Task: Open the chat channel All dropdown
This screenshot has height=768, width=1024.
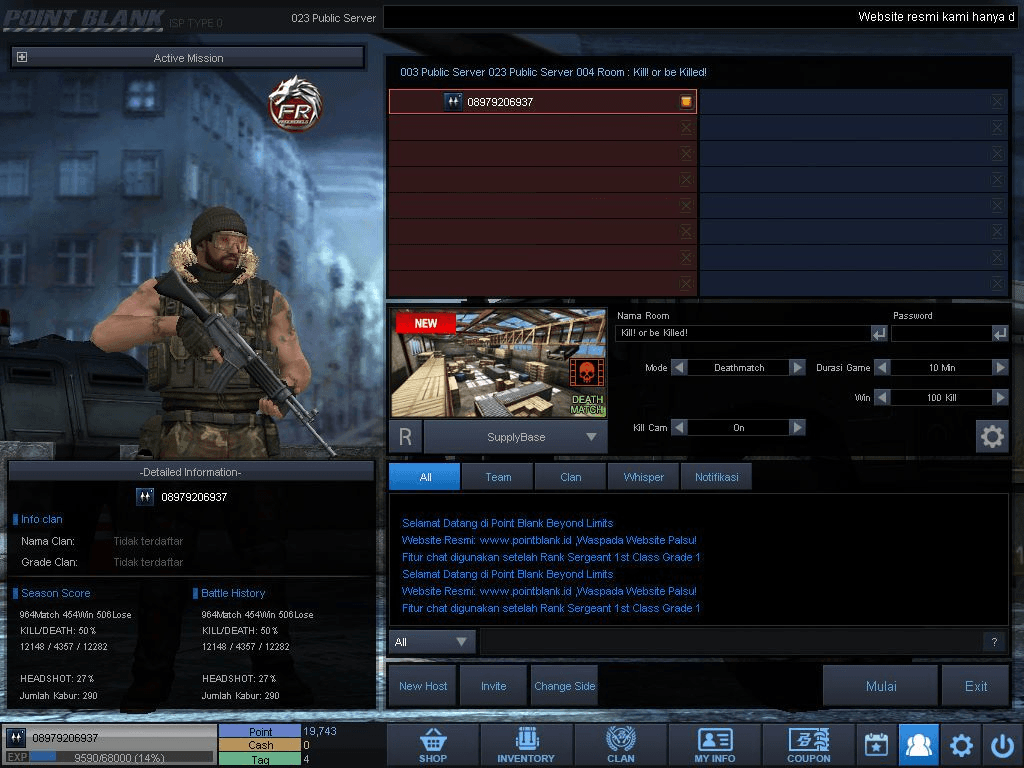Action: point(432,642)
